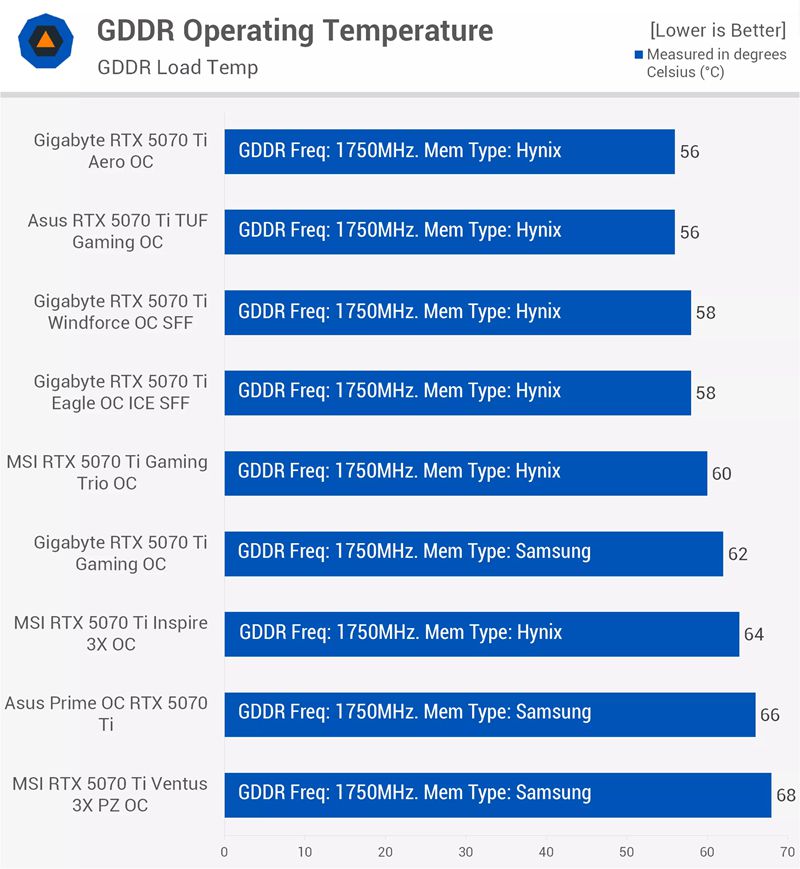
Task: Click the MSI Ventus 3X PZ OC bar
Action: tap(497, 795)
